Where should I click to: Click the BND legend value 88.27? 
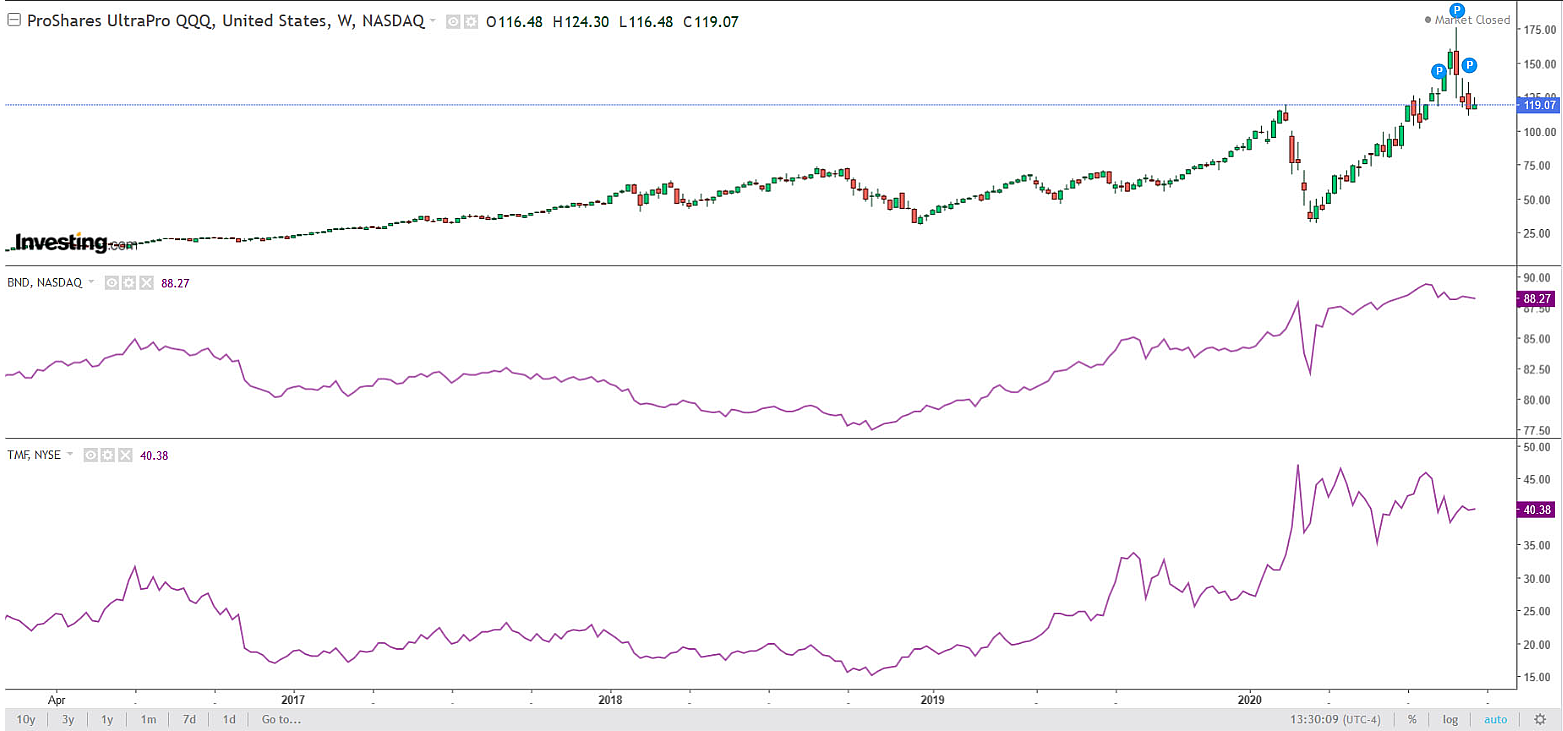[175, 283]
